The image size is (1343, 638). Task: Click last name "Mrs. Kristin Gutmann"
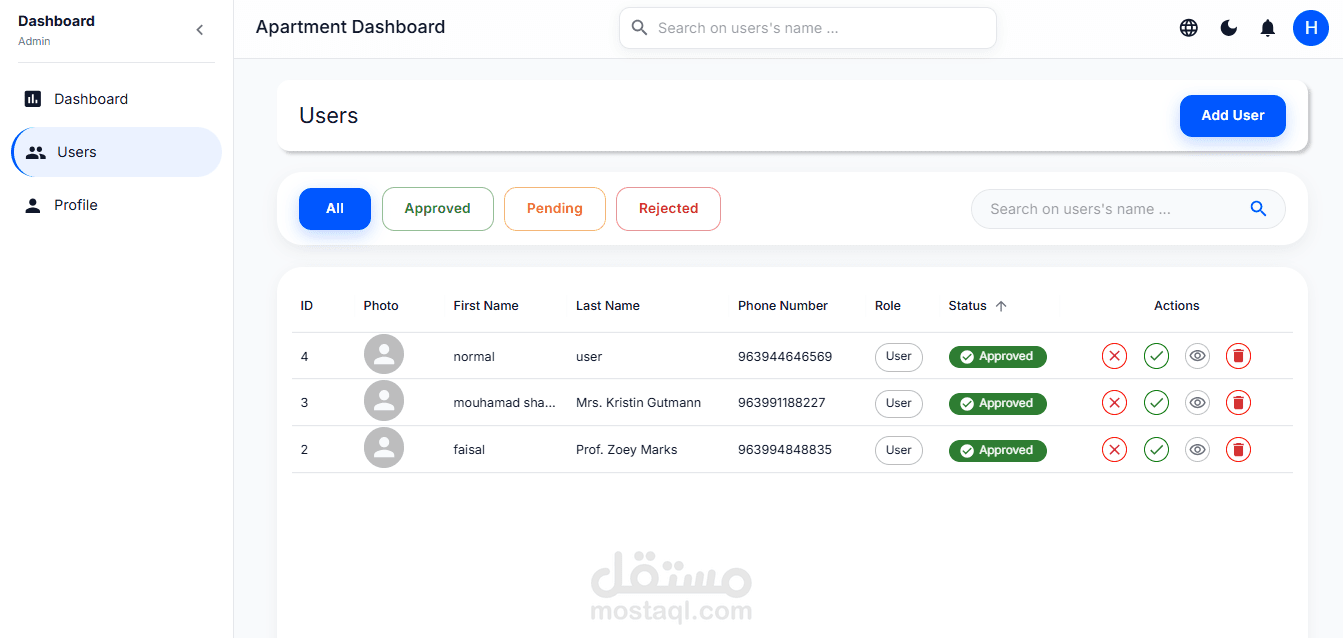click(x=638, y=403)
